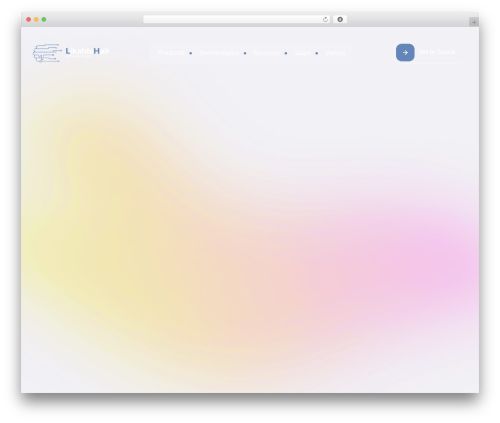
Task: Click the LikableHair brand name text
Action: coord(87,51)
